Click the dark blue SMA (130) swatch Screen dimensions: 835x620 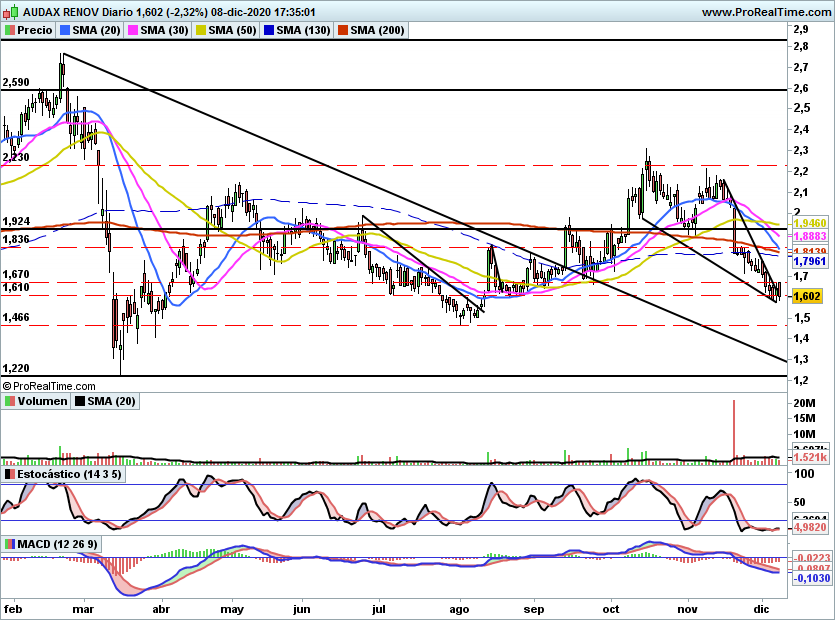pos(269,30)
